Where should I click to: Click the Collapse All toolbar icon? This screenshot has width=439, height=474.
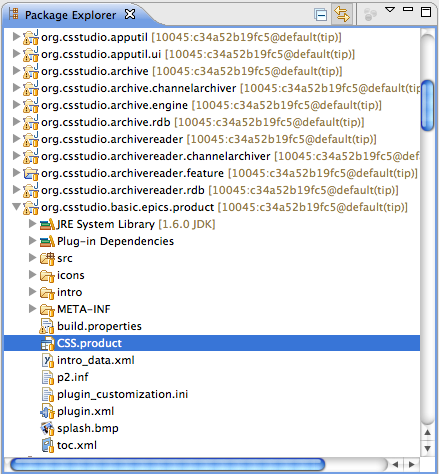click(320, 15)
